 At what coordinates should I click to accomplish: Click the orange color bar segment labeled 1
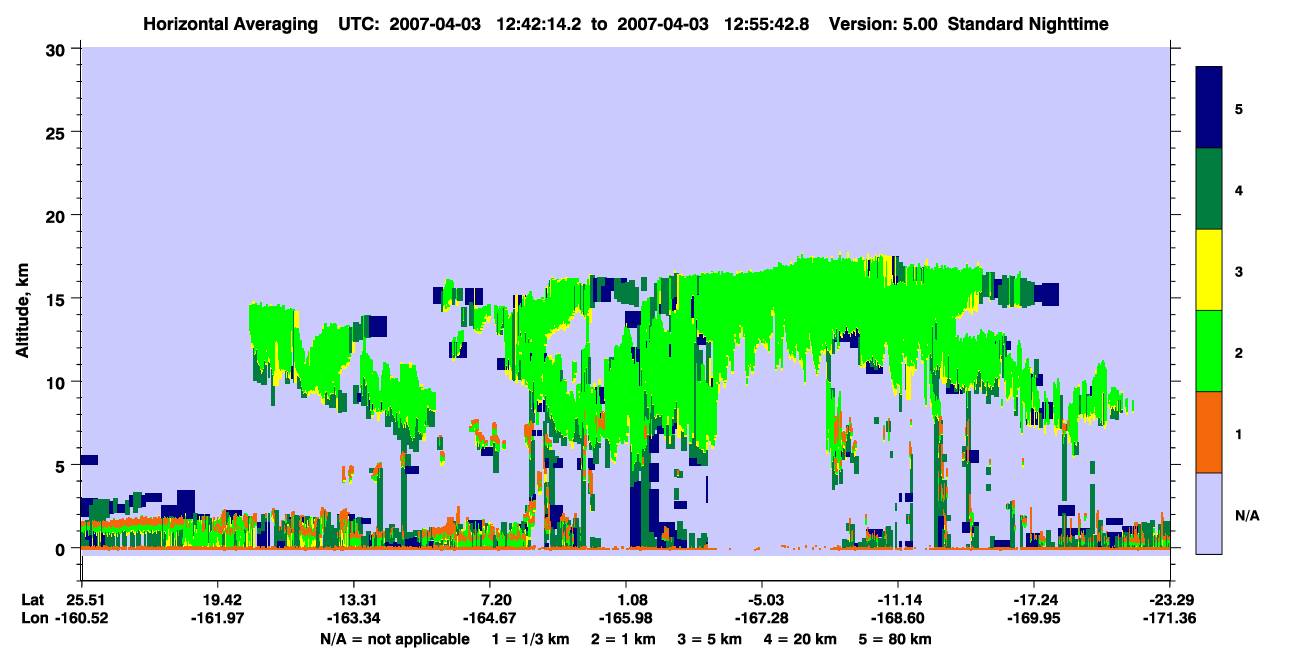pyautogui.click(x=1209, y=432)
